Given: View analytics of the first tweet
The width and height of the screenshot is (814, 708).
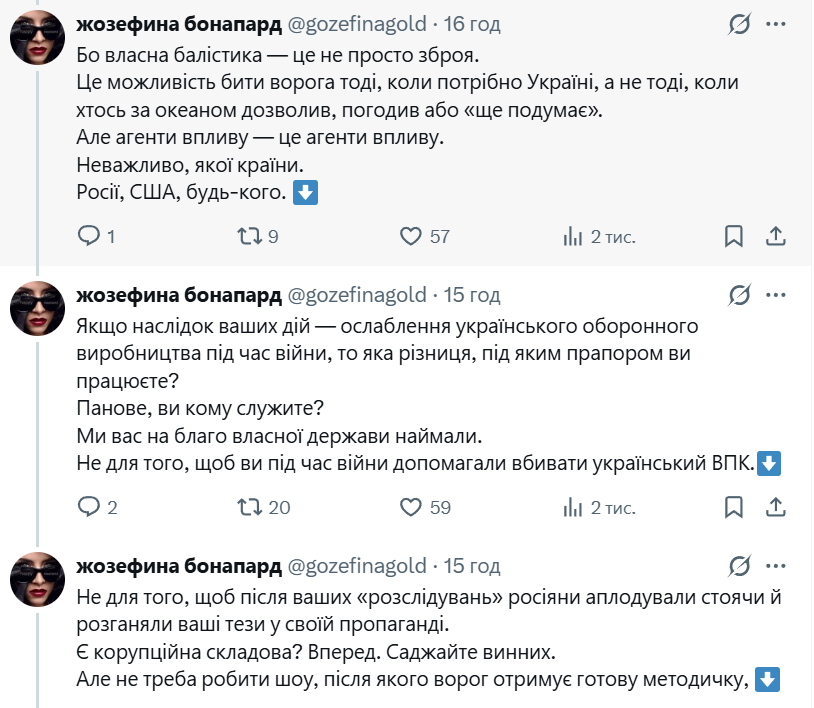Looking at the screenshot, I should (573, 236).
